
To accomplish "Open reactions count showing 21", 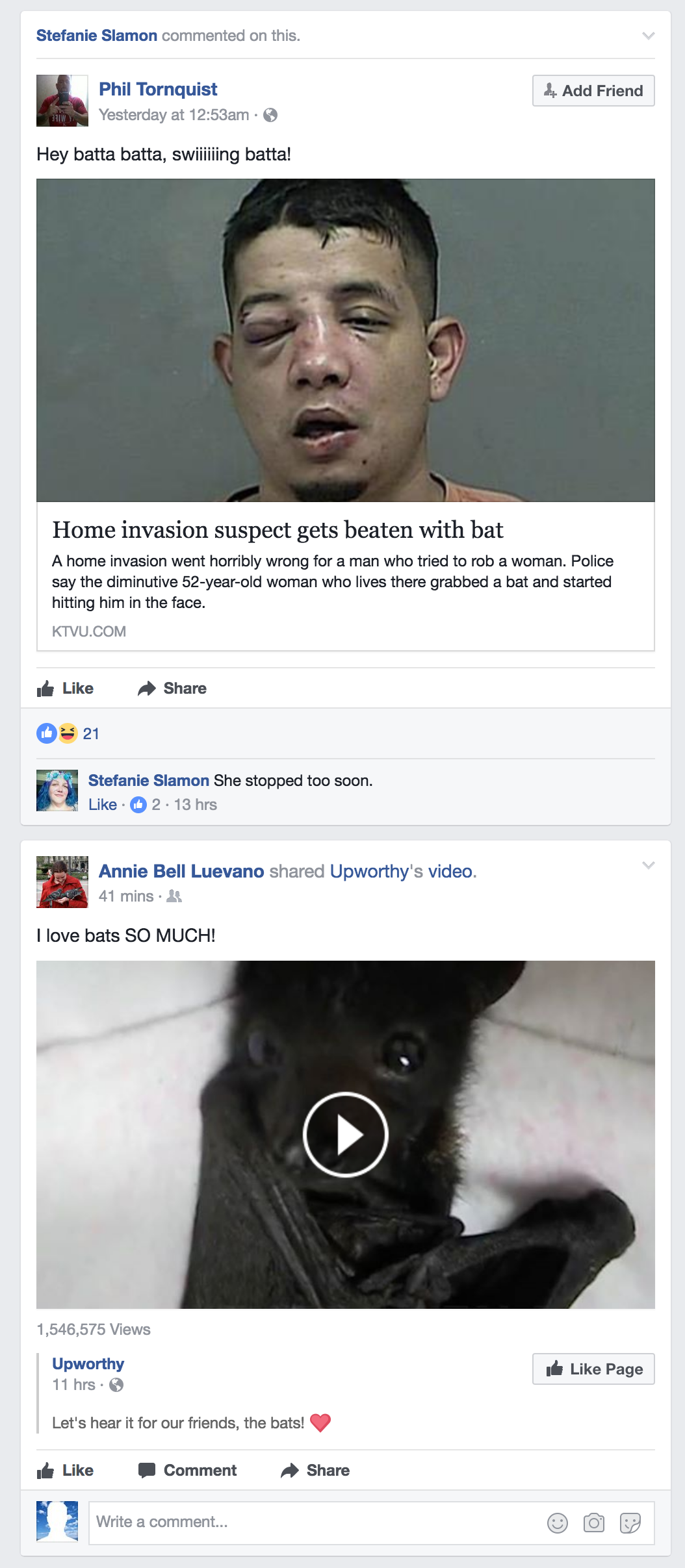I will coord(68,733).
